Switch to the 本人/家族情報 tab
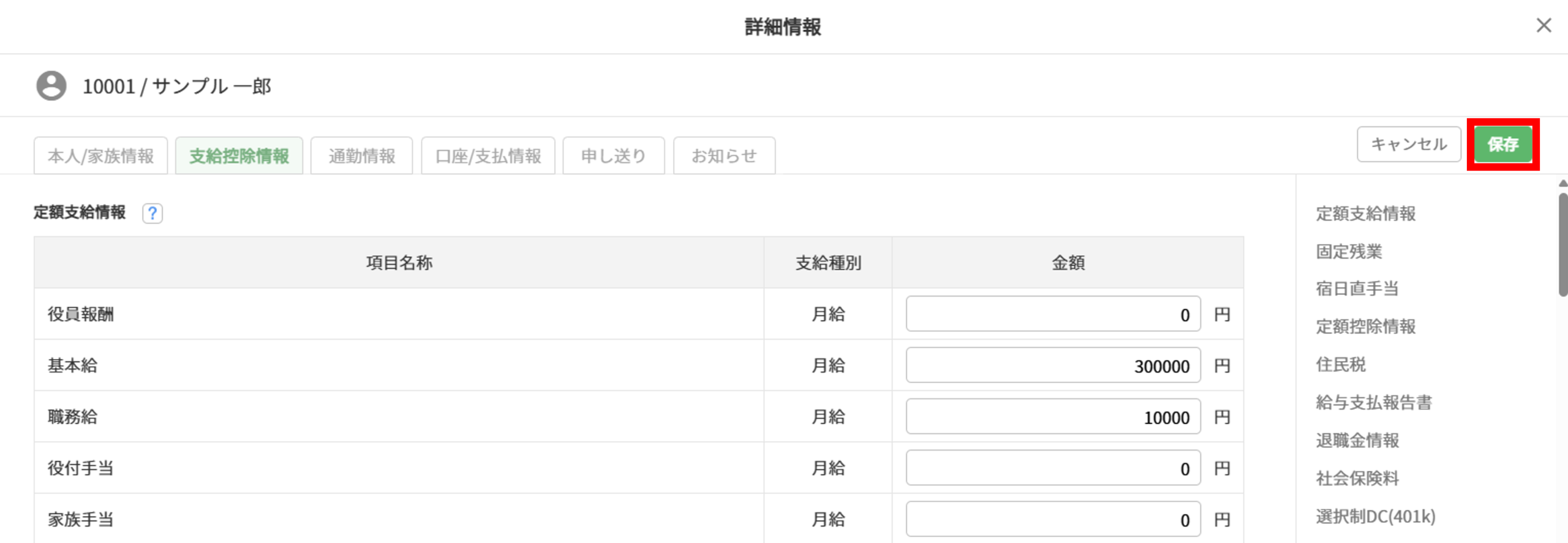This screenshot has height=543, width=1568. pyautogui.click(x=100, y=156)
